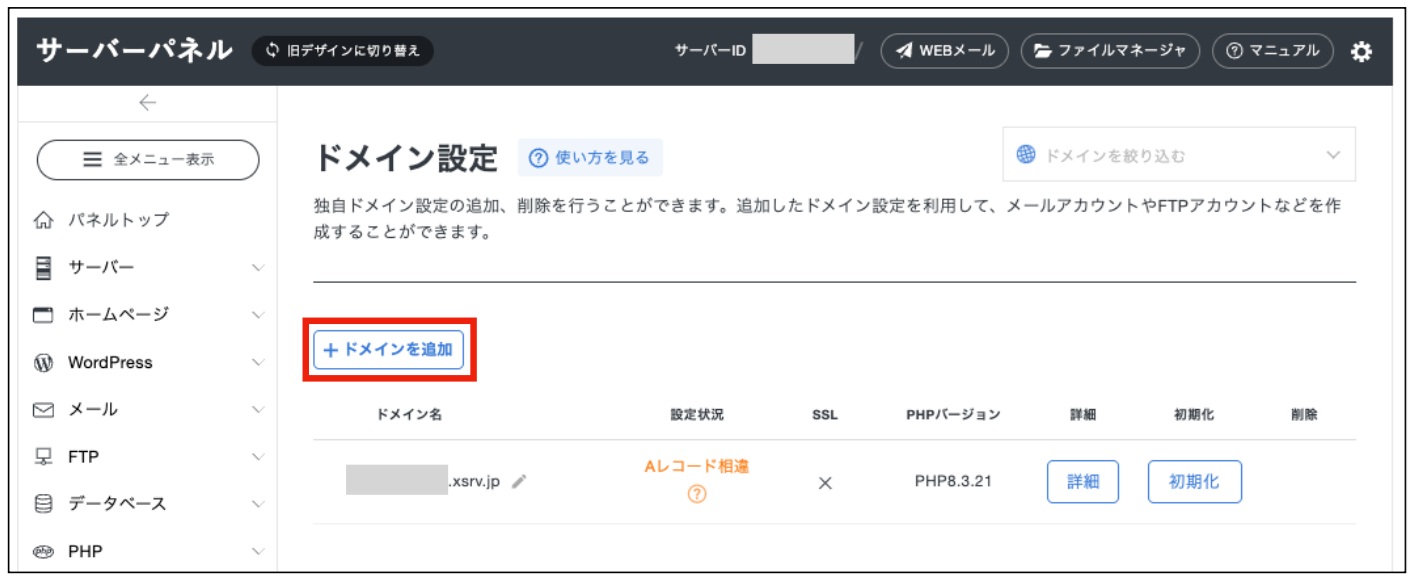Click the settings gear icon
The image size is (1414, 580).
[x=1361, y=52]
